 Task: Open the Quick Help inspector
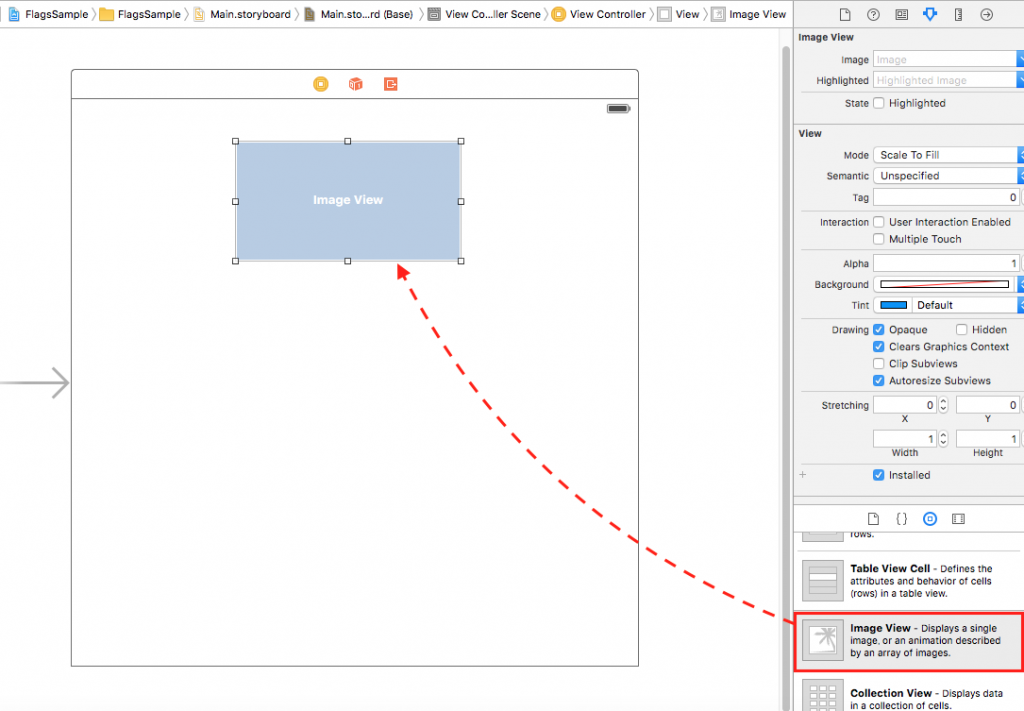point(873,15)
